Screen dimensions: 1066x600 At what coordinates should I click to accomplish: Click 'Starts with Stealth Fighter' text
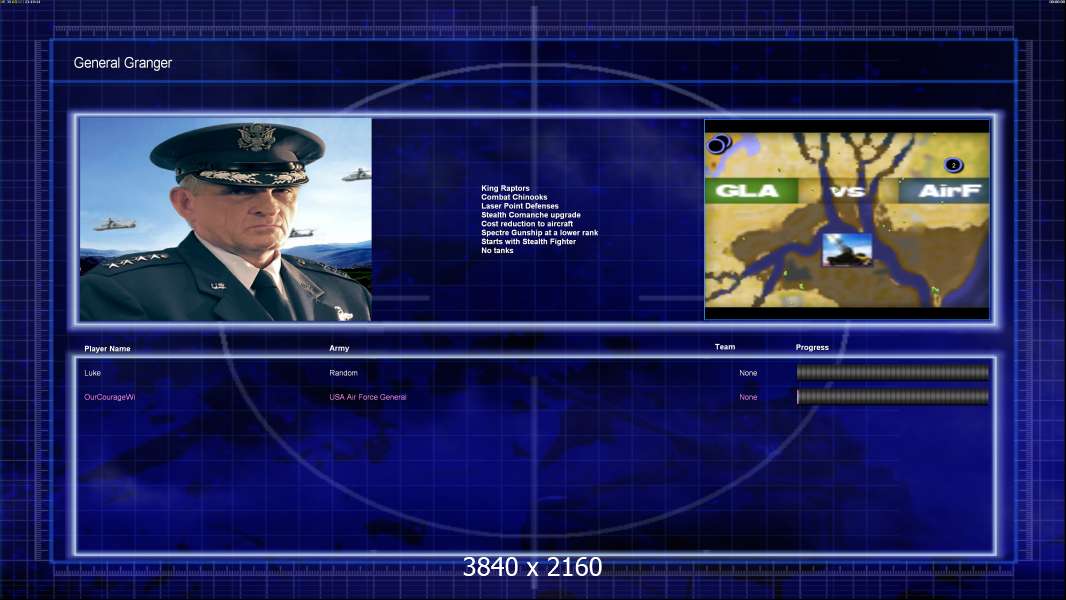click(529, 241)
